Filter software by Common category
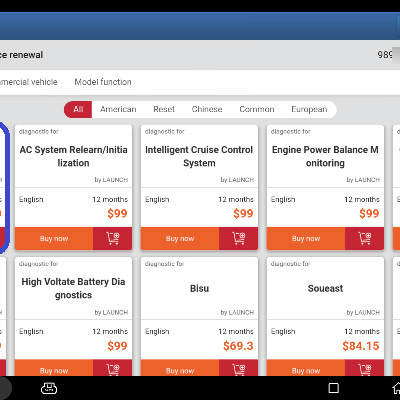Screen dimensions: 400x400 pyautogui.click(x=257, y=109)
